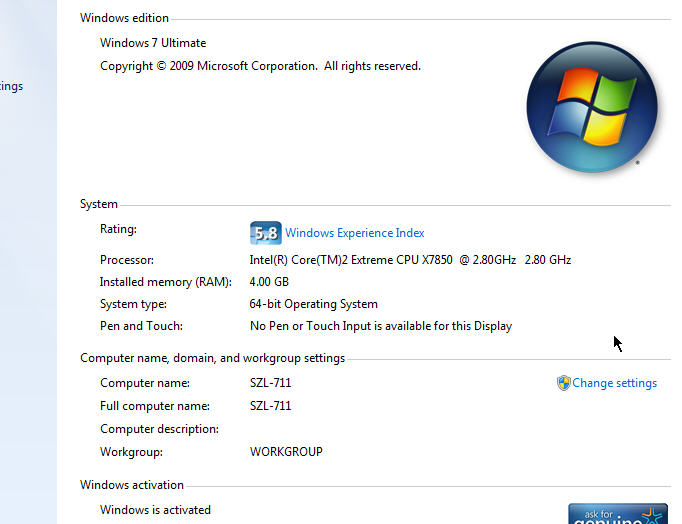Click the No Pen or Touch Input text
Image resolution: width=682 pixels, height=524 pixels.
coord(381,326)
